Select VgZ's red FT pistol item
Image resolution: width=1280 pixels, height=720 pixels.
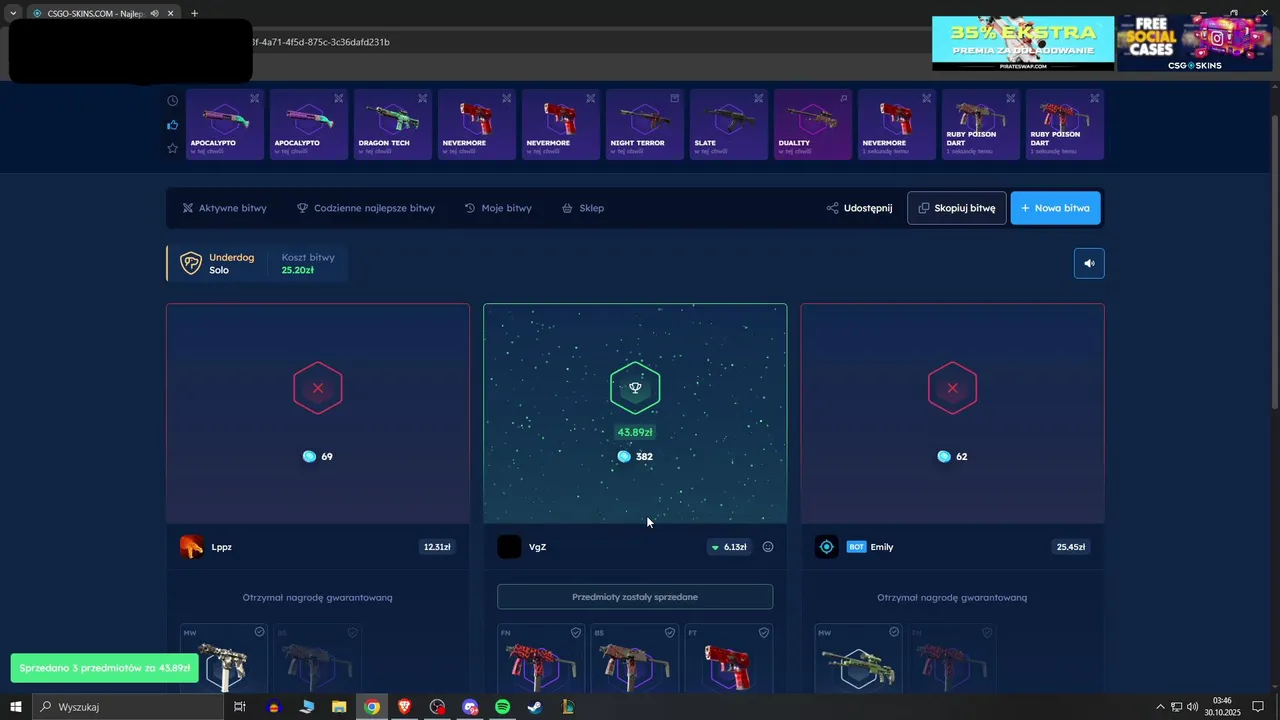point(728,660)
